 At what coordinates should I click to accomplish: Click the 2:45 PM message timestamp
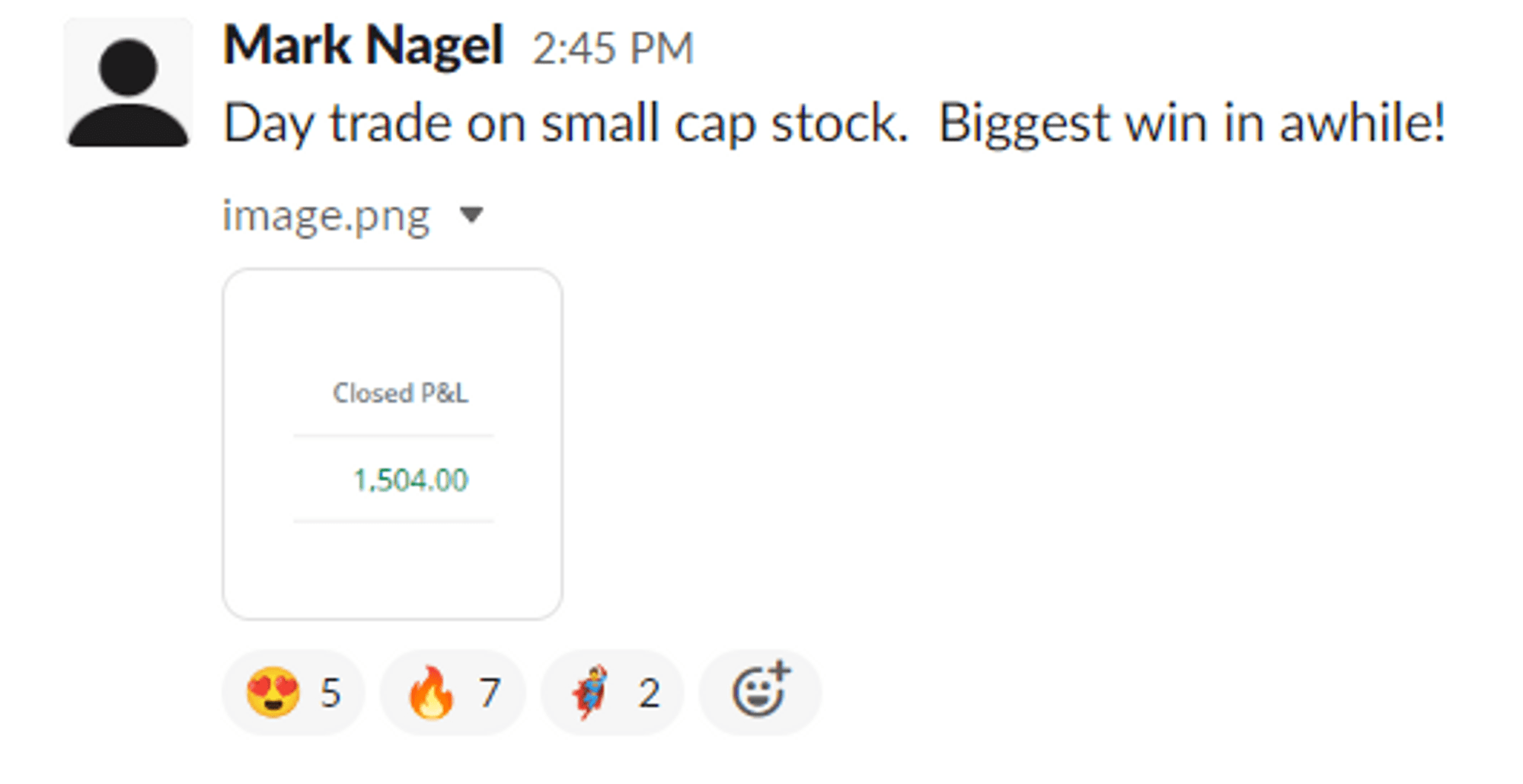613,49
